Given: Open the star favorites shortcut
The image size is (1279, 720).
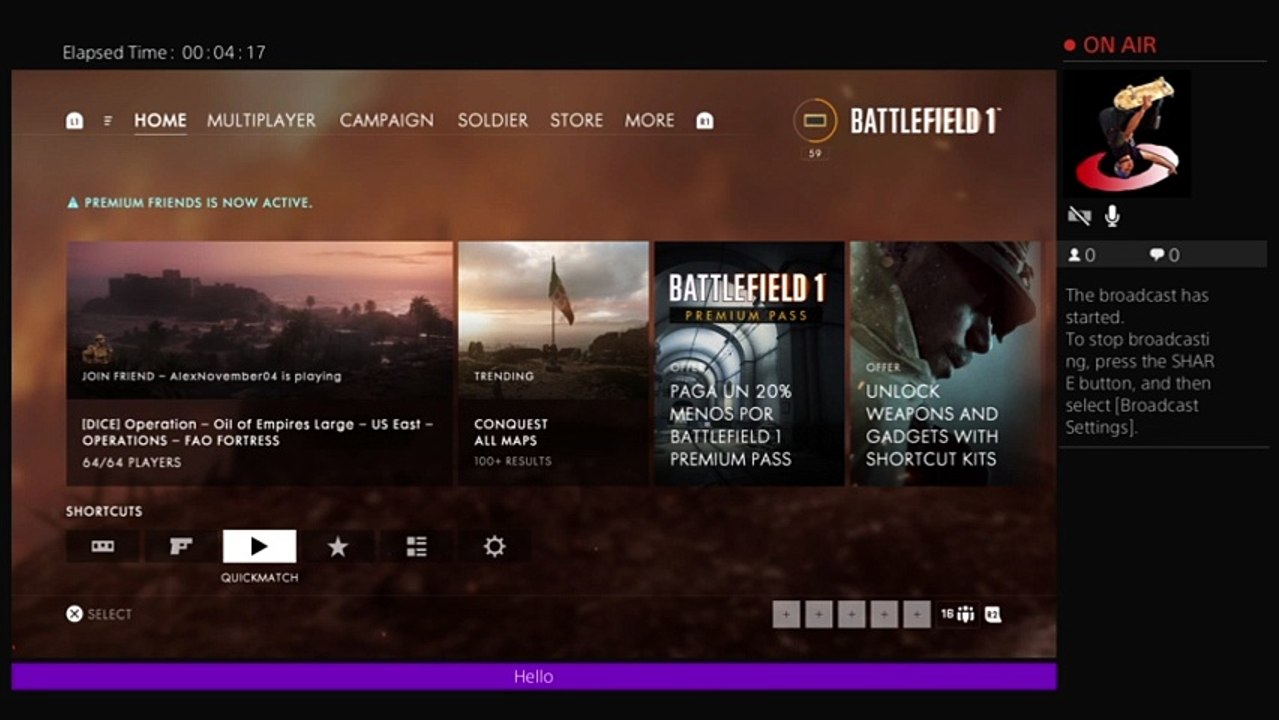Looking at the screenshot, I should pos(338,546).
